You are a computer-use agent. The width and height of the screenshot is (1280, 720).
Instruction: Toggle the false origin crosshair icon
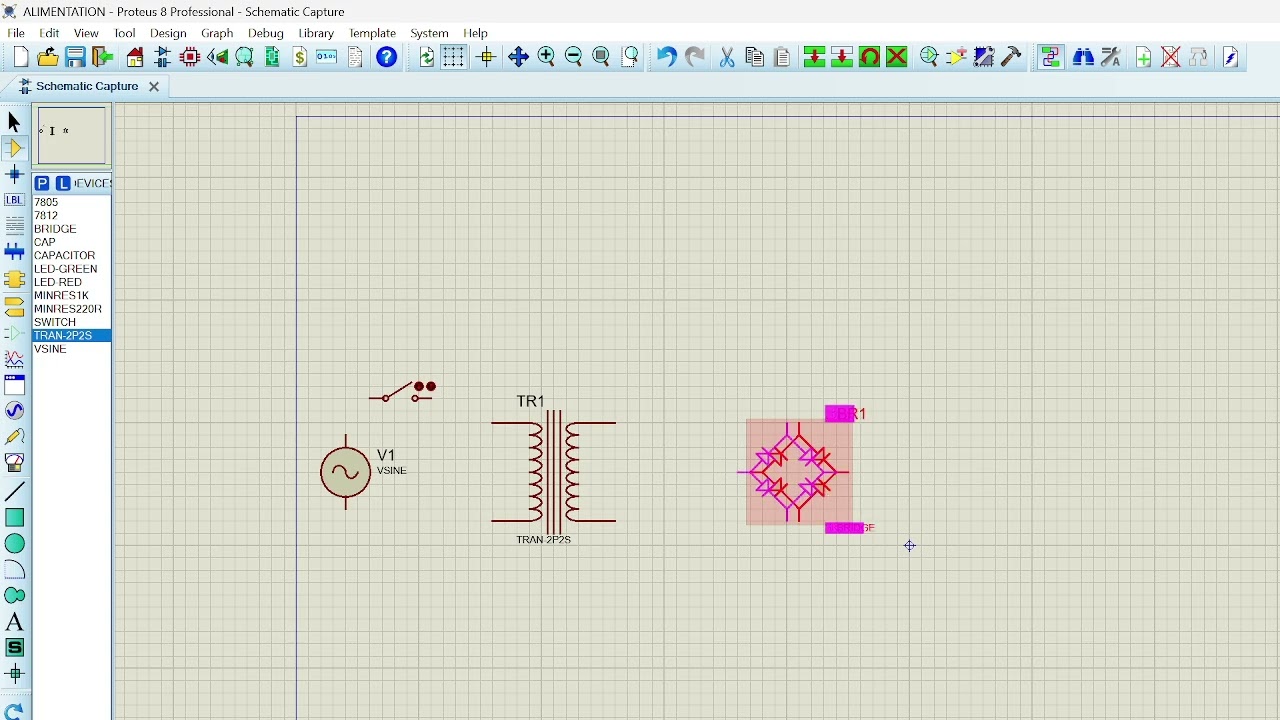(x=487, y=57)
